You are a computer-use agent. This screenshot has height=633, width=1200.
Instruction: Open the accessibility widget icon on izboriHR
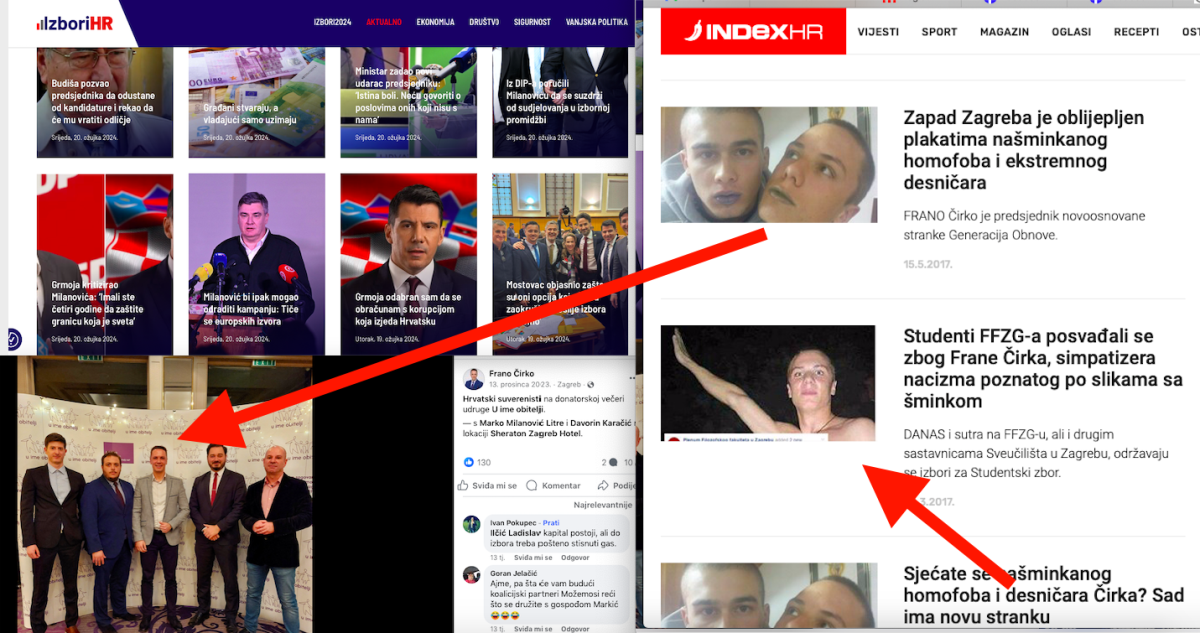(x=13, y=339)
